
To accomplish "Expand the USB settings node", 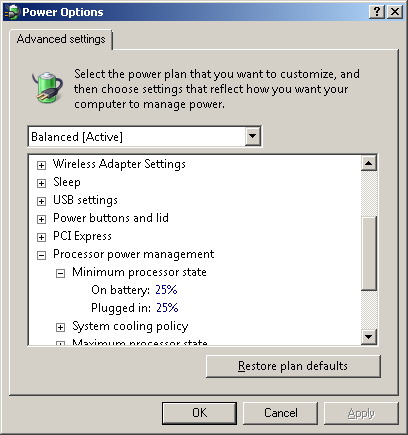I will (x=41, y=201).
